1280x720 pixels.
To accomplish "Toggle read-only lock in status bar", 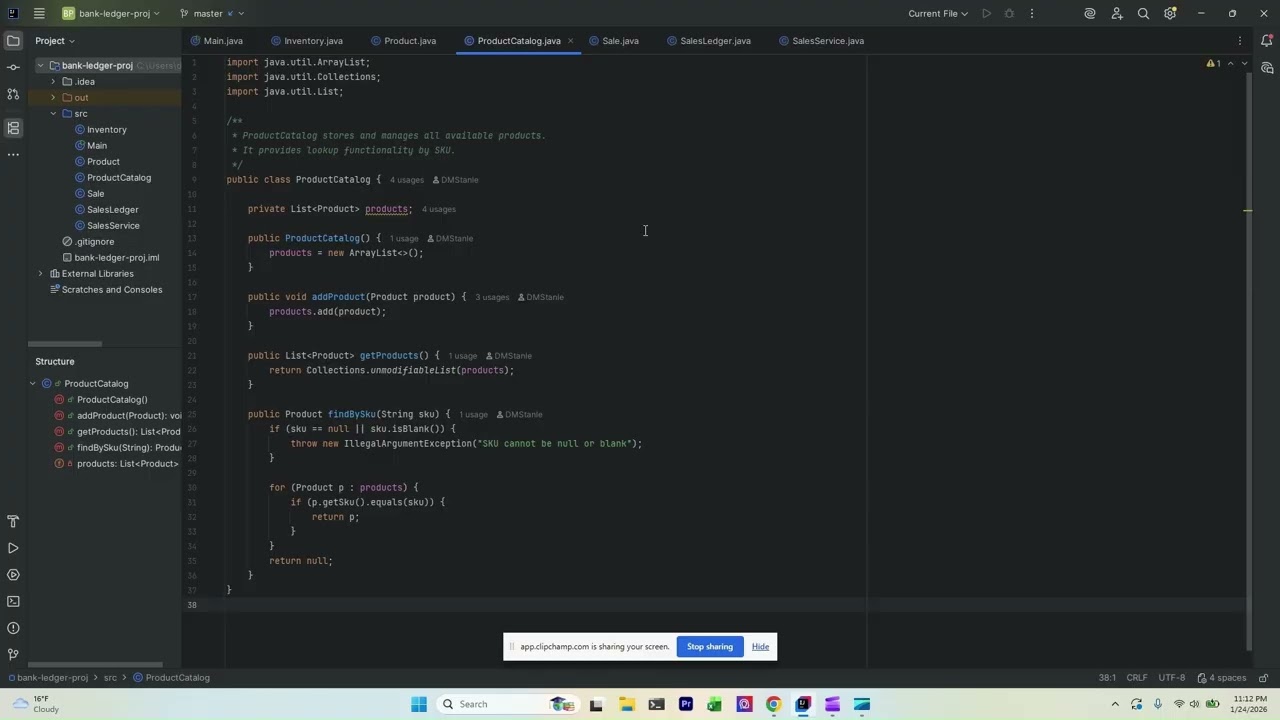I will tap(1263, 677).
